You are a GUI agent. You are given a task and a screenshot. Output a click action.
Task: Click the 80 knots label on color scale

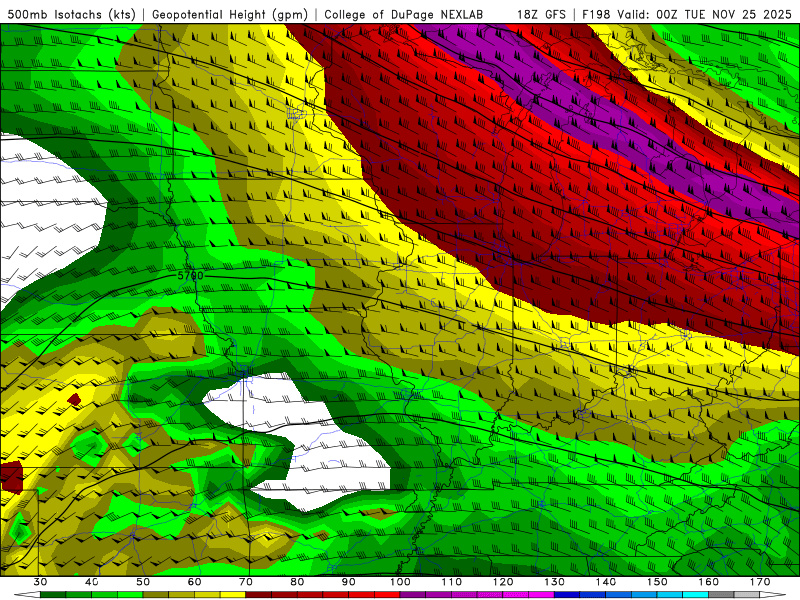pyautogui.click(x=297, y=582)
